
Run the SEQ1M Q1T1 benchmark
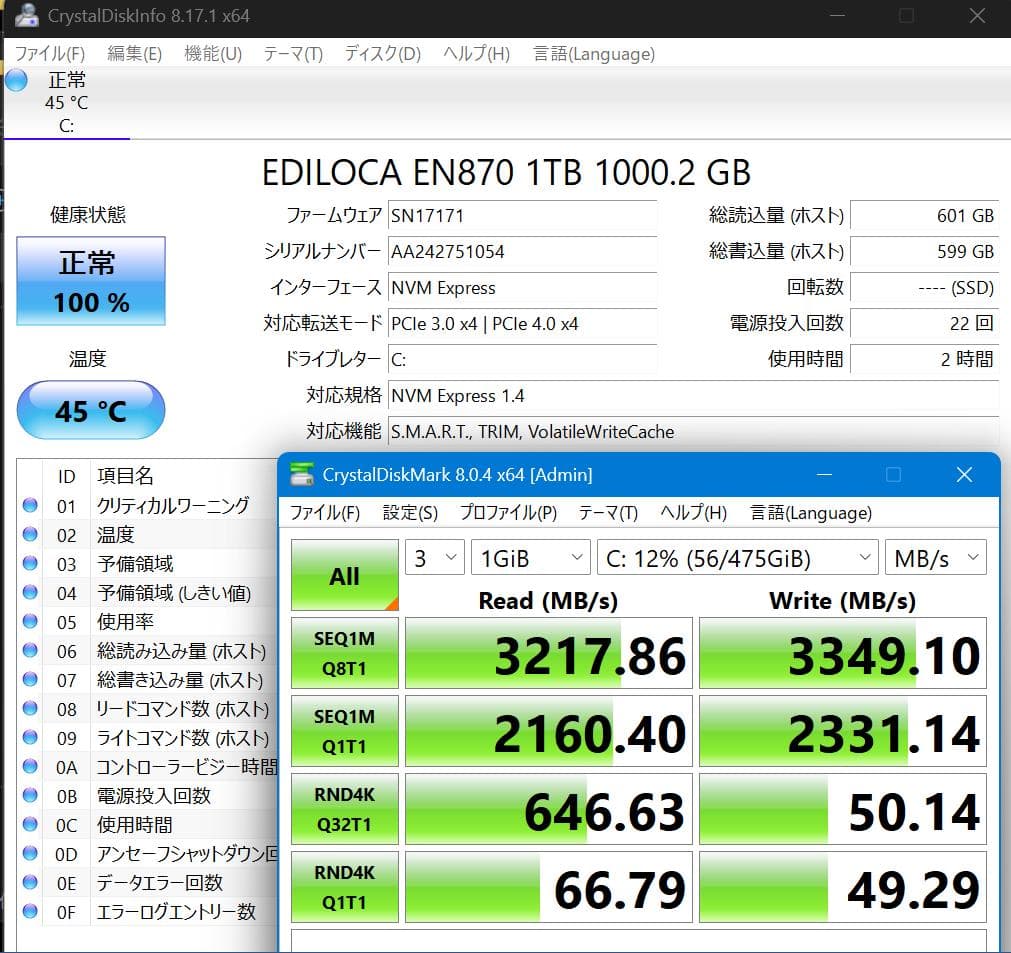(344, 731)
